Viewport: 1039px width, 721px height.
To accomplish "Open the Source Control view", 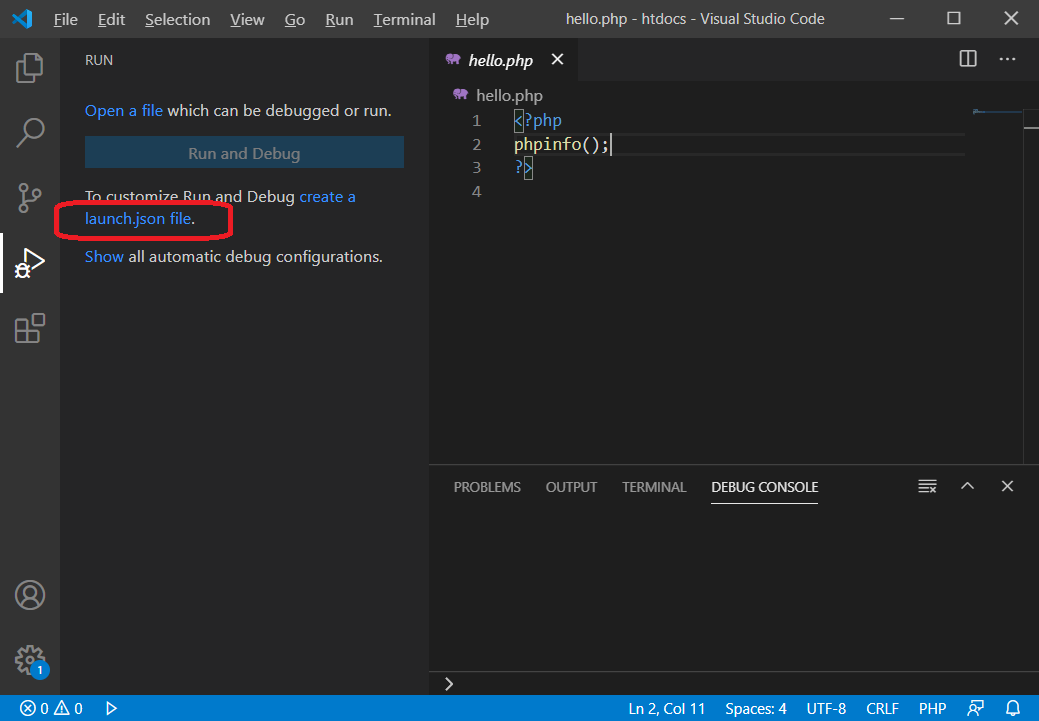I will coord(30,197).
